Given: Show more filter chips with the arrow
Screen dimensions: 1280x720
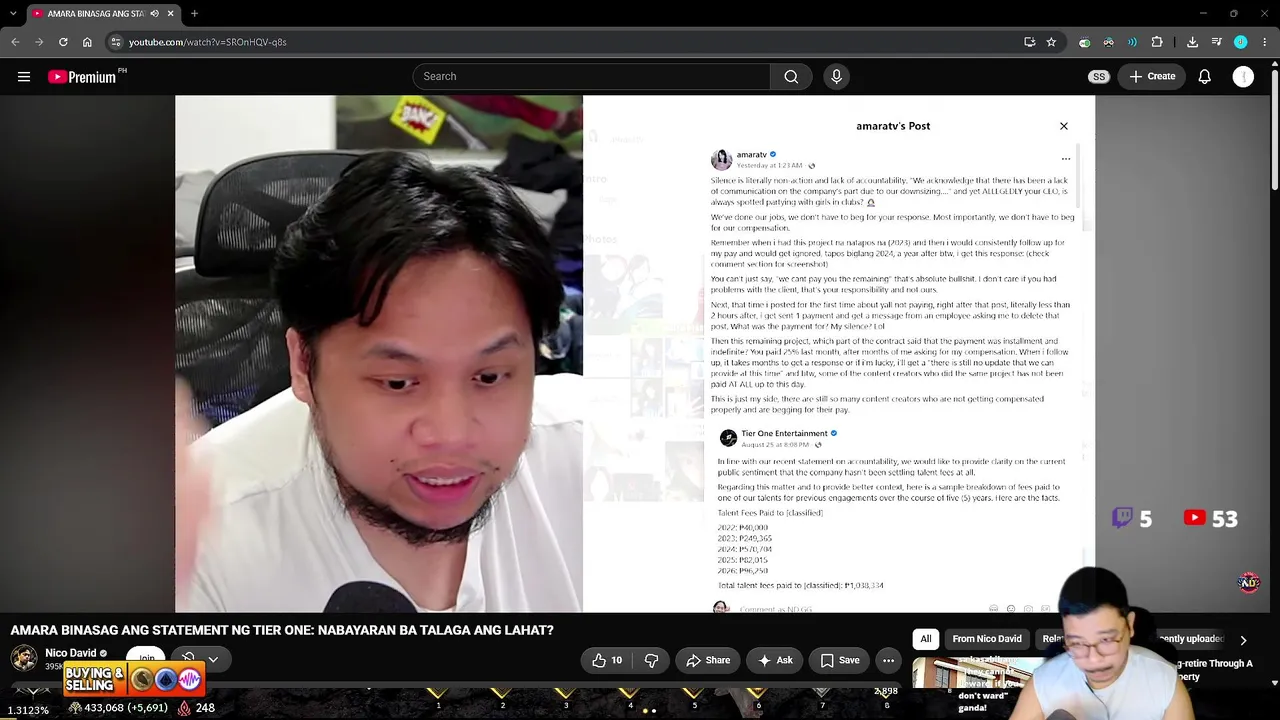Looking at the screenshot, I should pos(1243,640).
